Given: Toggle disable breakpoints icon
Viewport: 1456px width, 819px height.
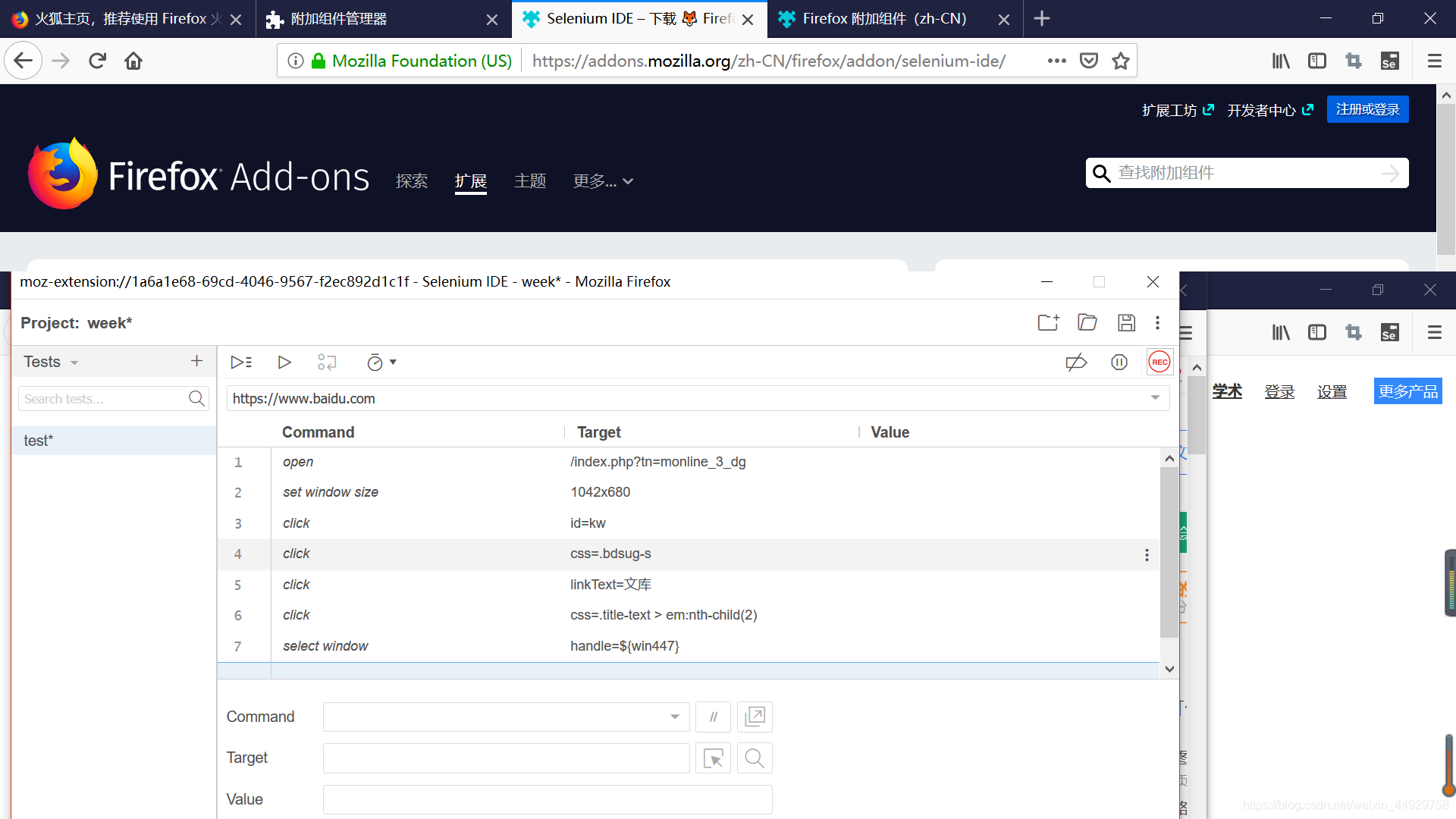Looking at the screenshot, I should (x=1076, y=362).
